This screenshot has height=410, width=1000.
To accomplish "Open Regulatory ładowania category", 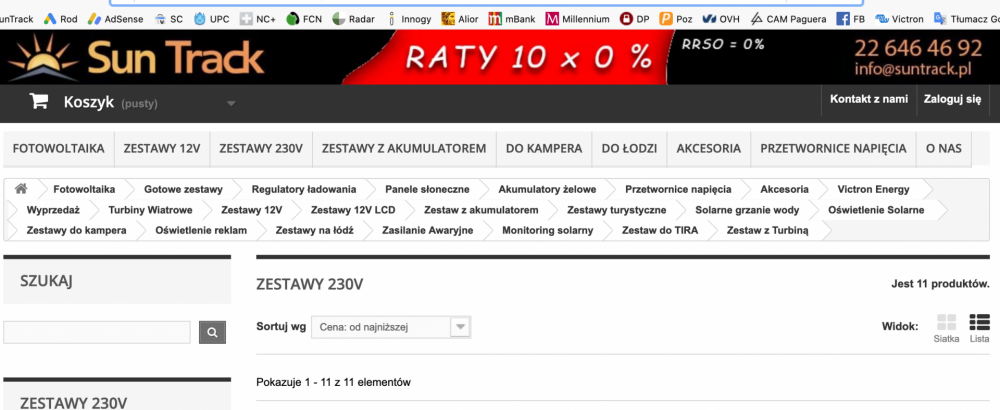I will coord(304,189).
